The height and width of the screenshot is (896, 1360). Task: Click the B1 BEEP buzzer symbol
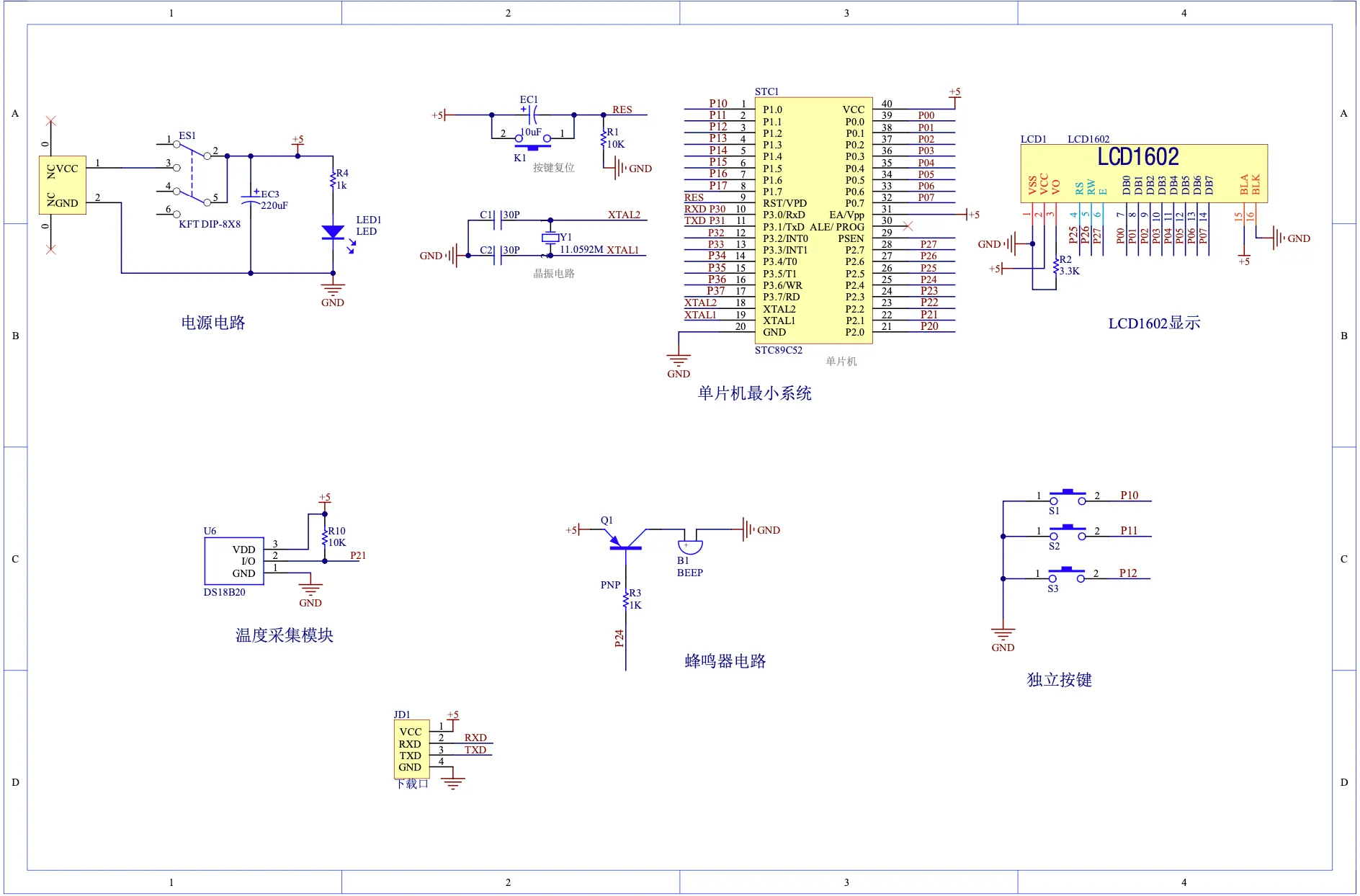690,546
